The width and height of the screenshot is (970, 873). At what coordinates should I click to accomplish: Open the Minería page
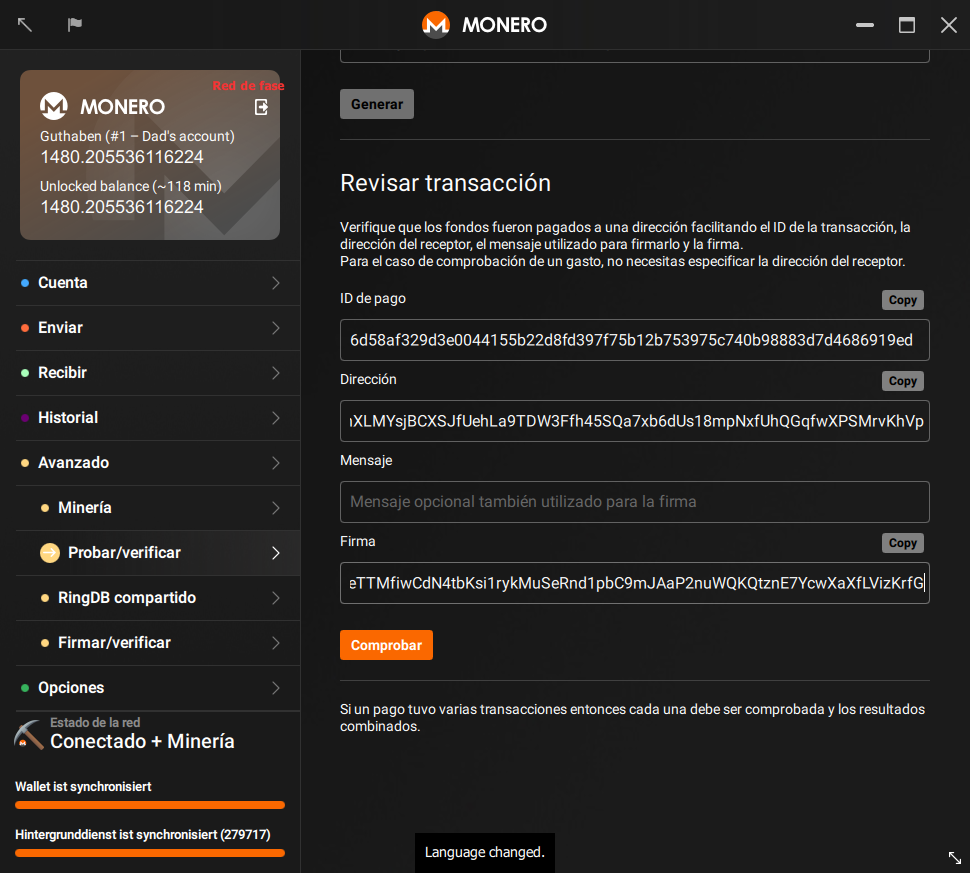tap(158, 508)
